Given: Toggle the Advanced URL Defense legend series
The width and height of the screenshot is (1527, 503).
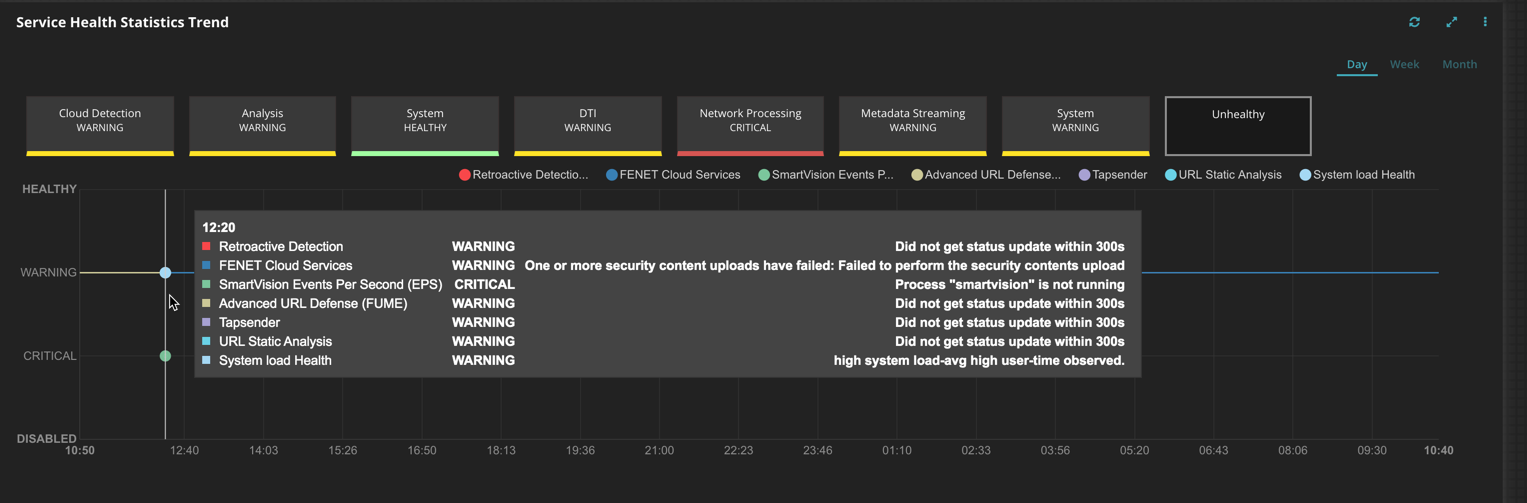Looking at the screenshot, I should coord(986,175).
